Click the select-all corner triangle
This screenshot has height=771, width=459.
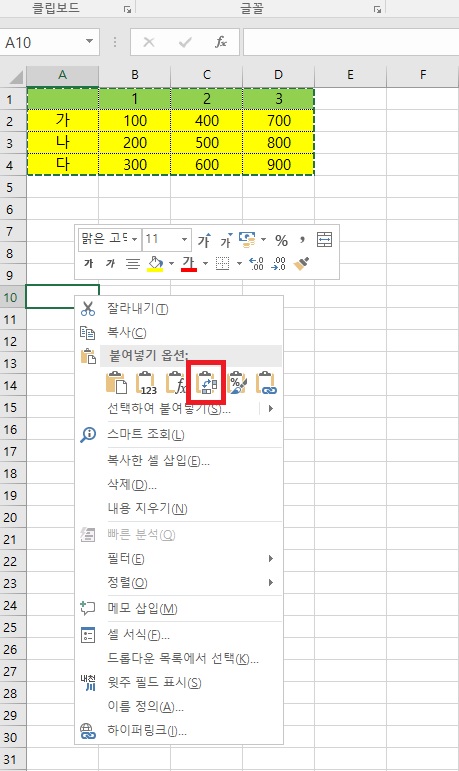pyautogui.click(x=15, y=76)
